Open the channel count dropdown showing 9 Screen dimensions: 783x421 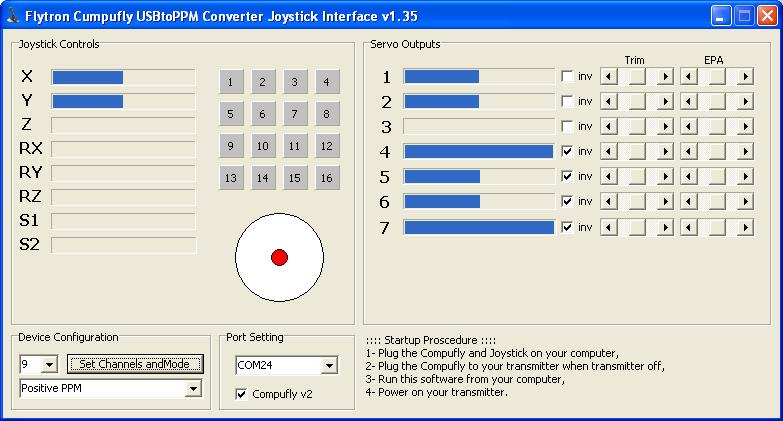(49, 365)
